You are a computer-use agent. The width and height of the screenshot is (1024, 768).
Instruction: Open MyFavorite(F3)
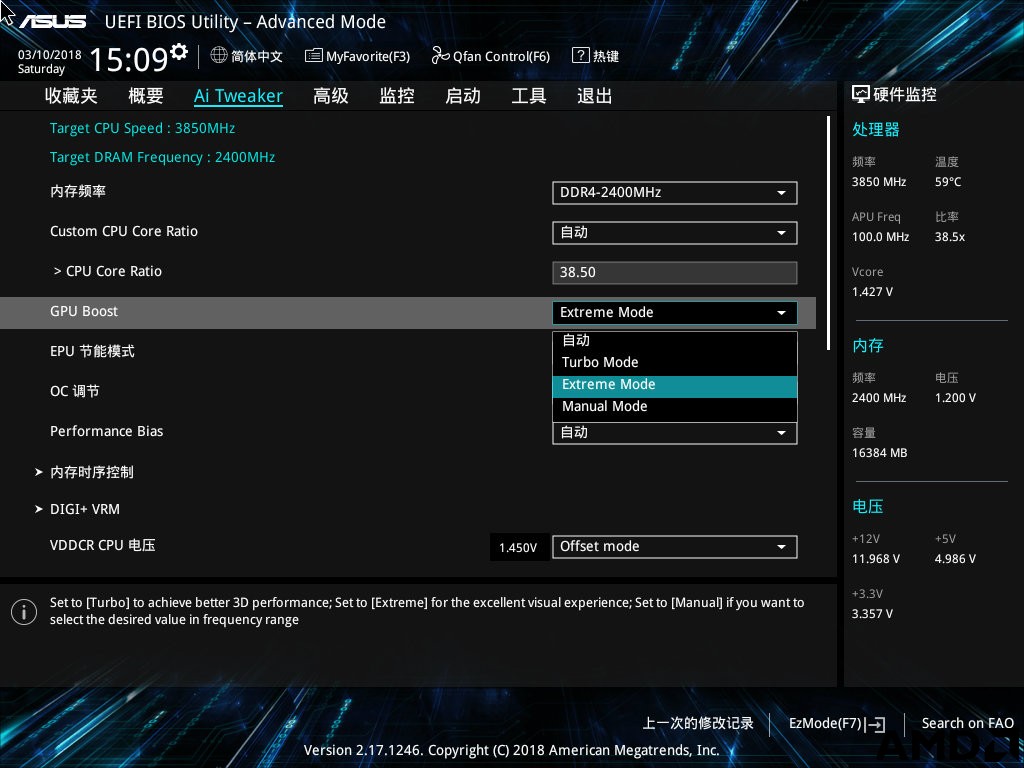357,56
